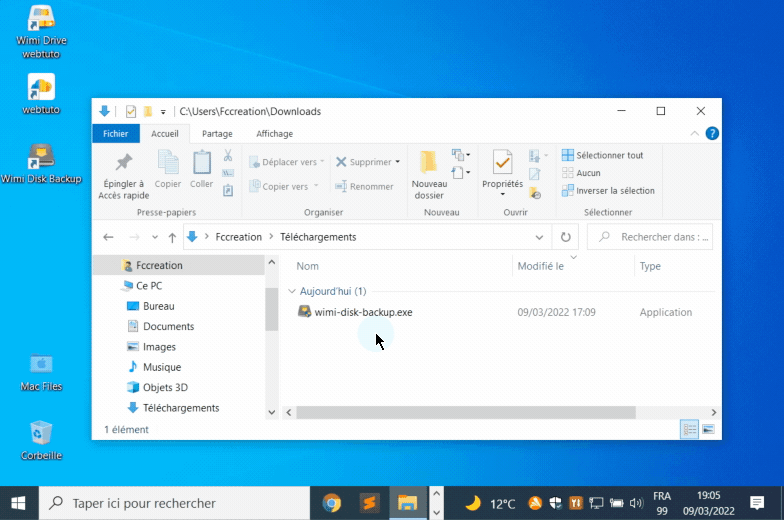The width and height of the screenshot is (784, 520).
Task: Open the Supprimer dropdown arrow
Action: click(398, 162)
